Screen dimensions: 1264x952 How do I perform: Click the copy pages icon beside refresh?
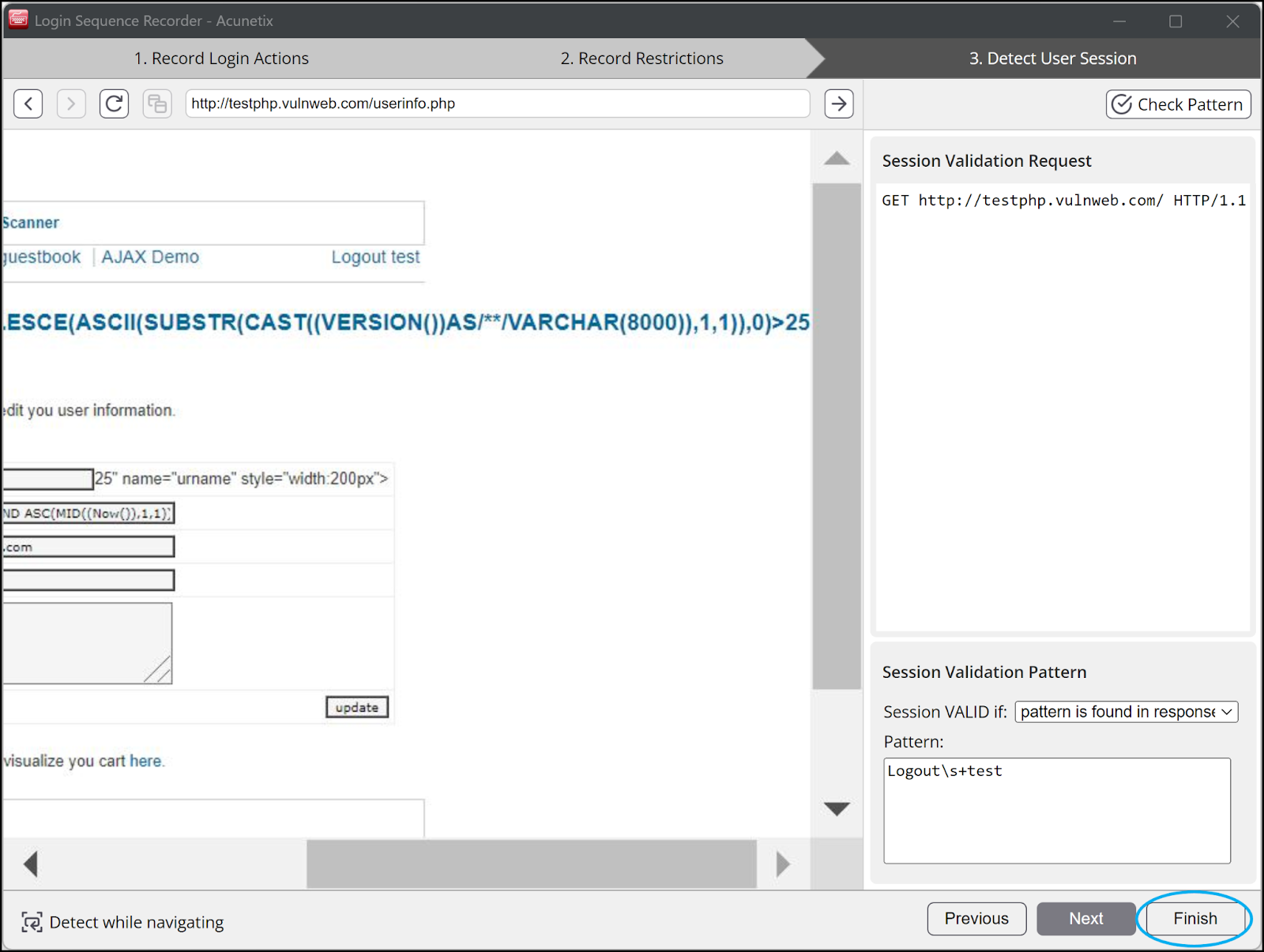[157, 103]
